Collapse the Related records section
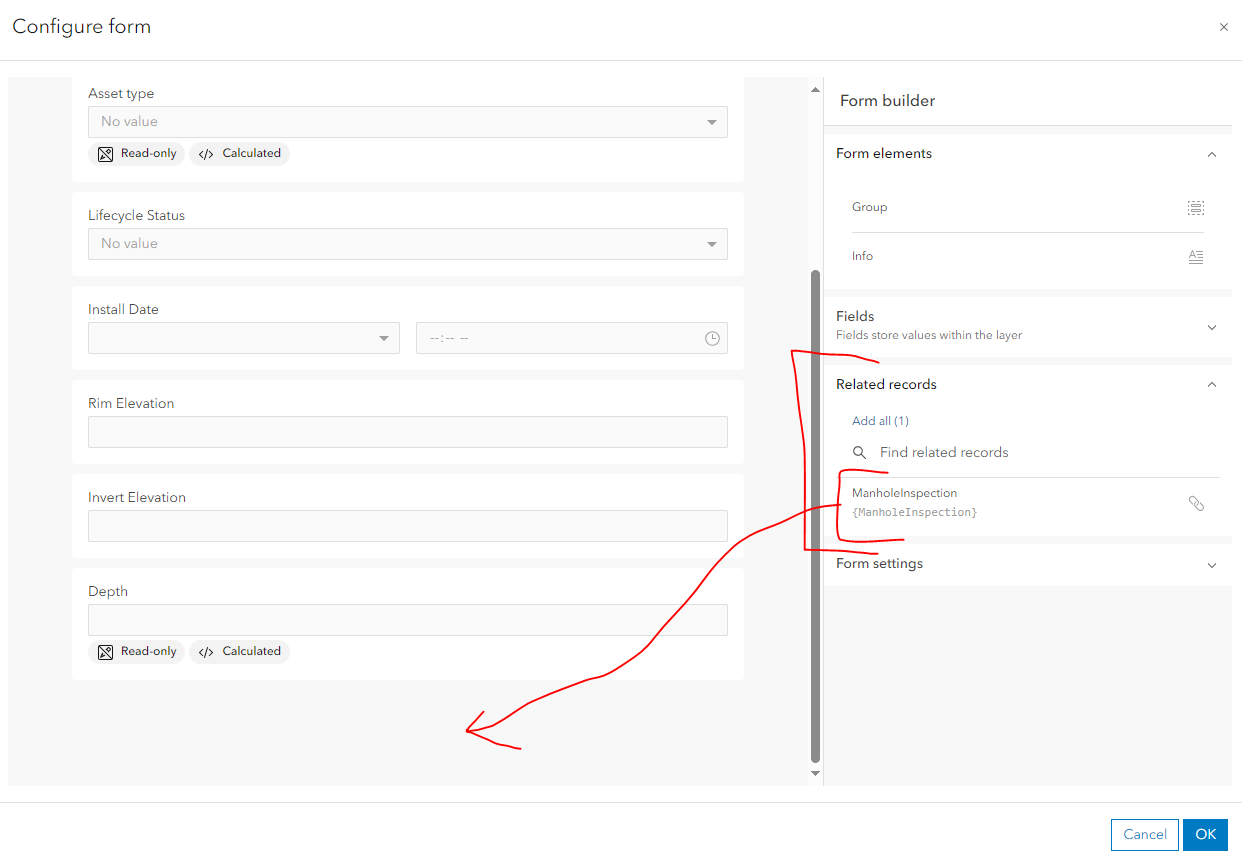Screen dimensions: 1242x862 1212,384
